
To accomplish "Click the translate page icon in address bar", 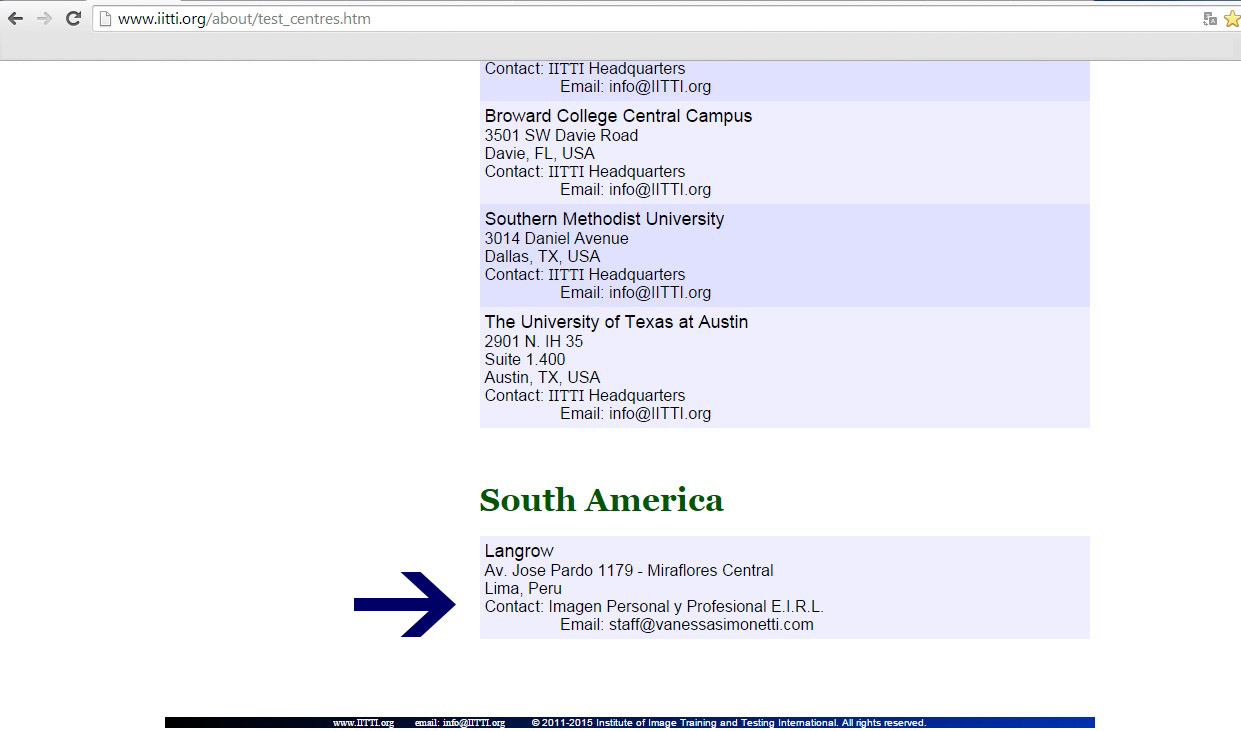I will tap(1210, 18).
